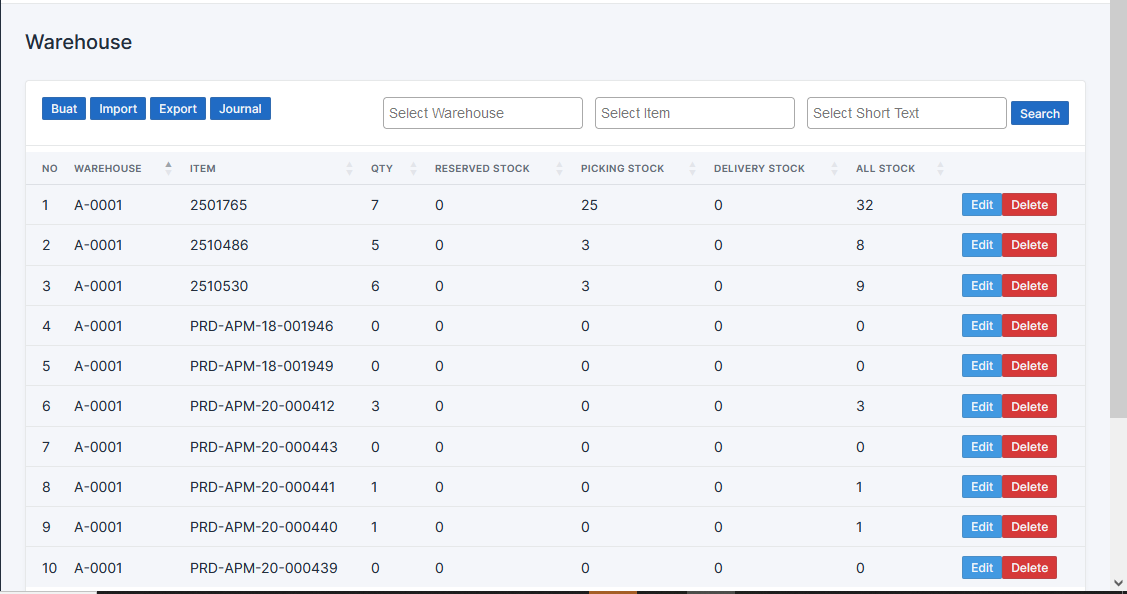The height and width of the screenshot is (594, 1127).
Task: Sort table by Warehouse column arrows
Action: (x=168, y=168)
